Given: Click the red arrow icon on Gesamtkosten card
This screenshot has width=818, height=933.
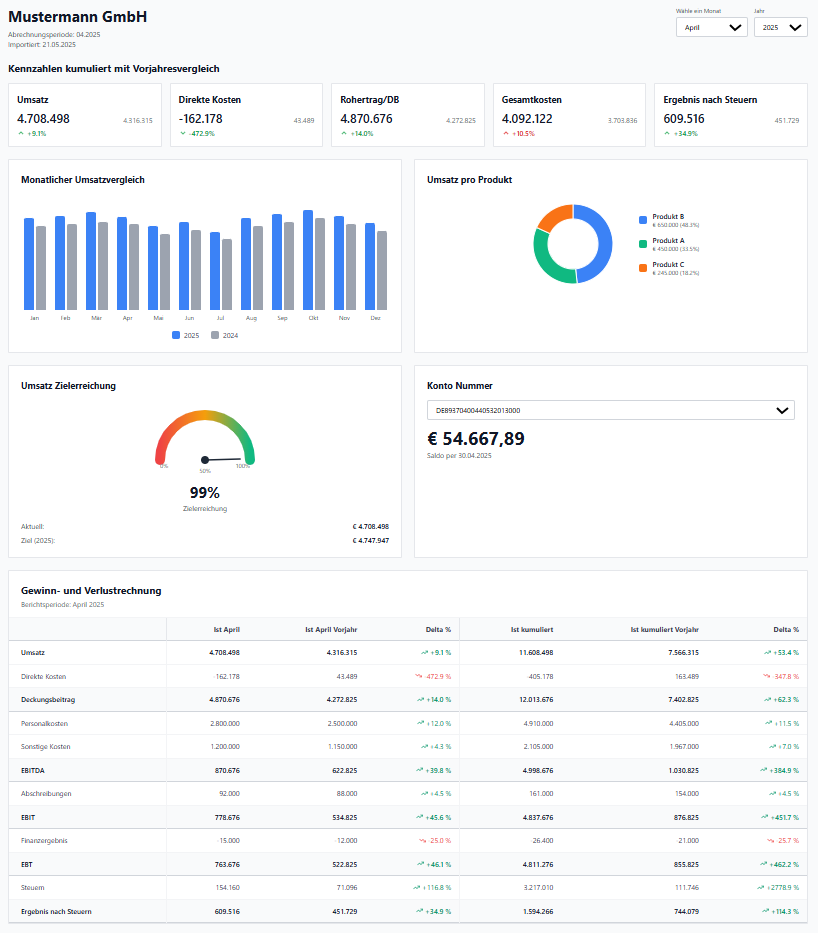Looking at the screenshot, I should 506,131.
